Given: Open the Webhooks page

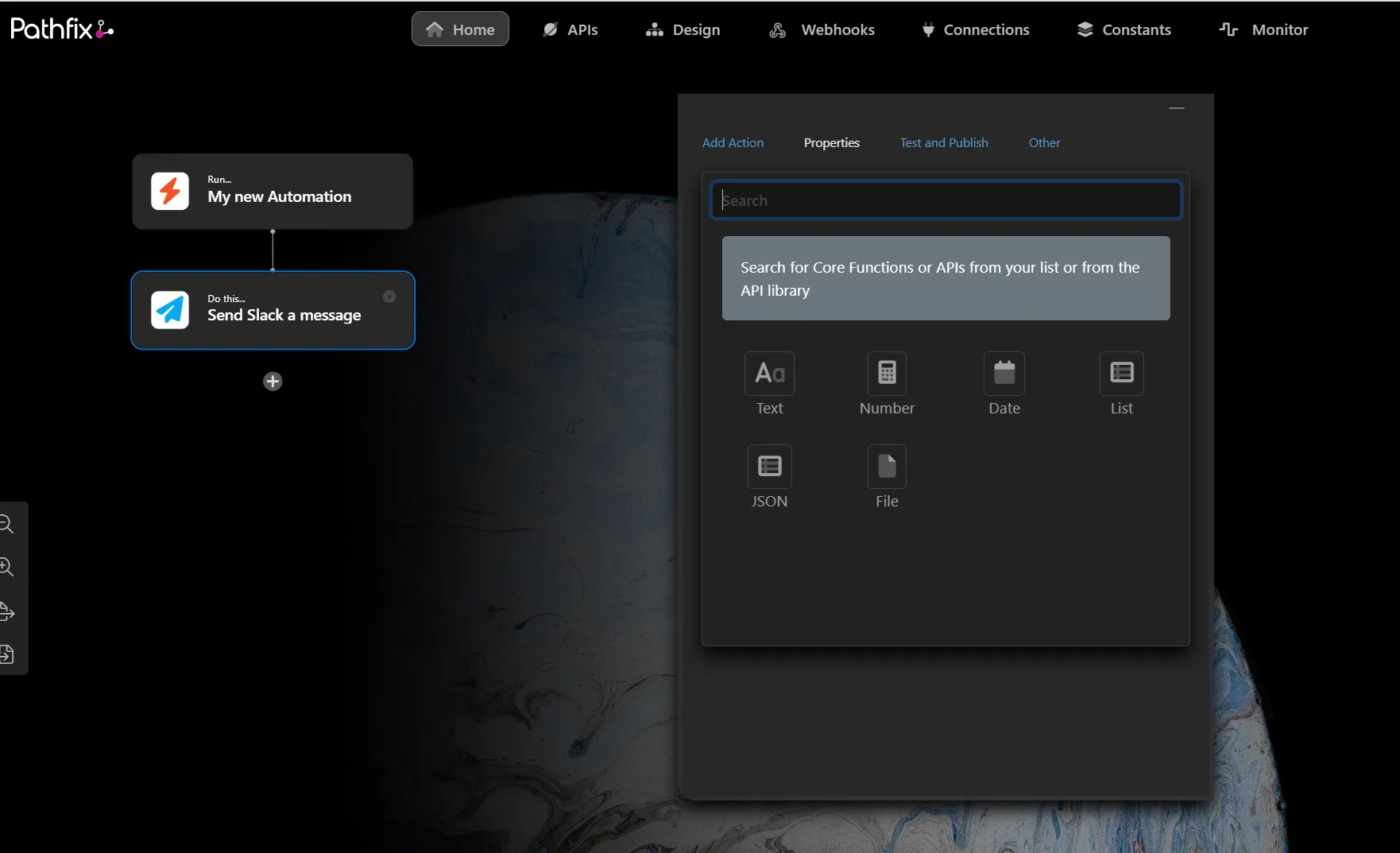Looking at the screenshot, I should [822, 29].
